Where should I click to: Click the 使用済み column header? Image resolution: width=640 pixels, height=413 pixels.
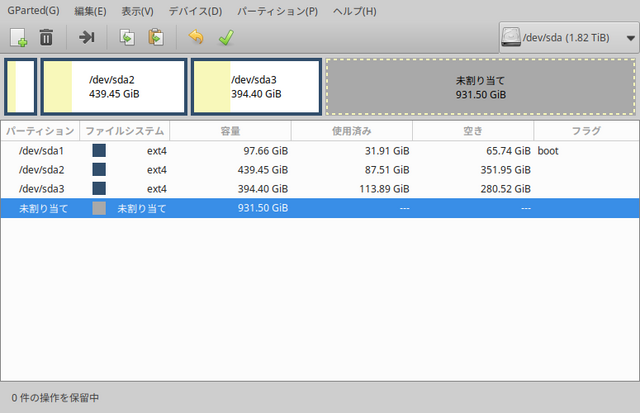351,131
